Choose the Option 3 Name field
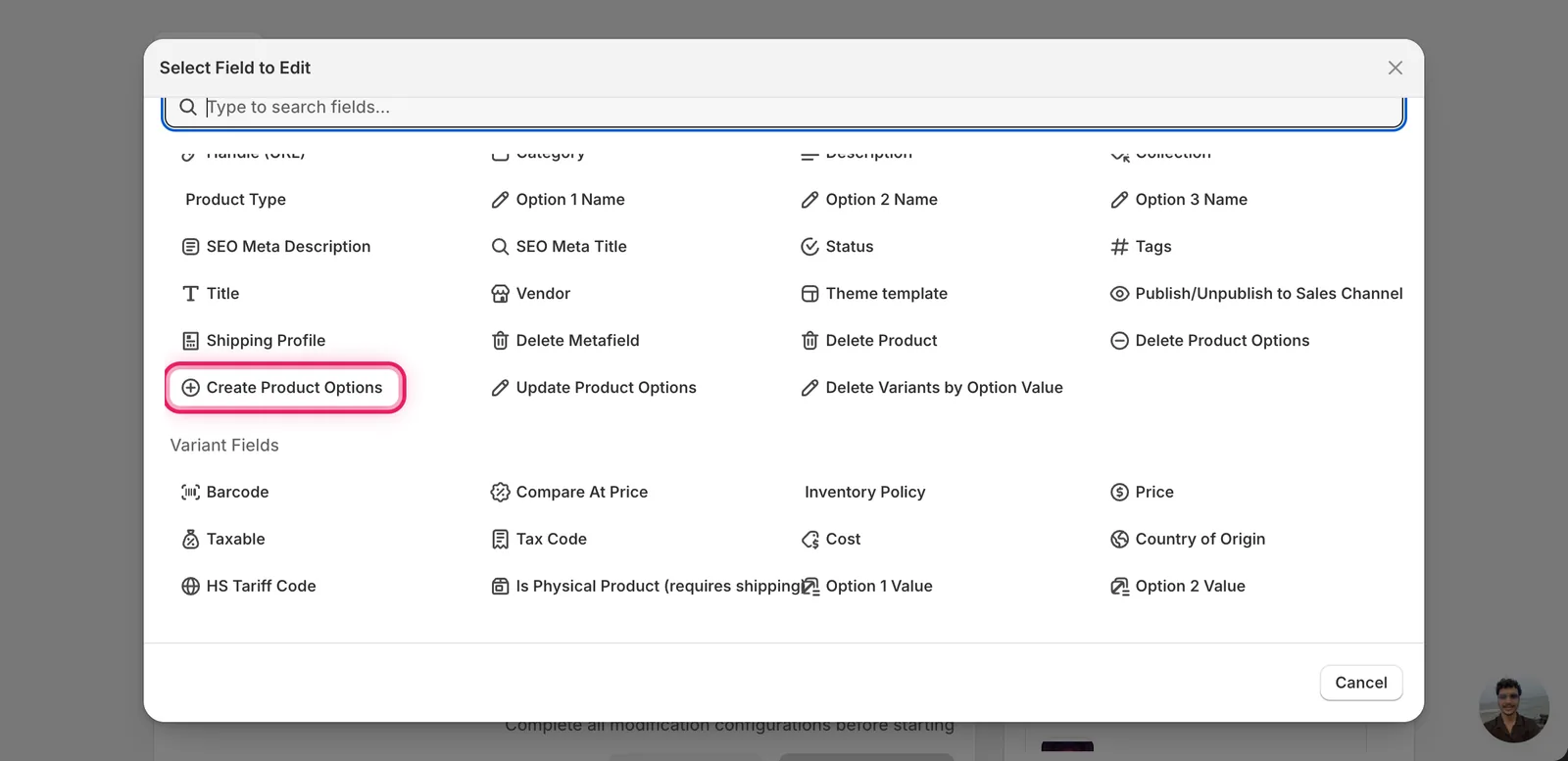The image size is (1568, 761). pos(1181,199)
